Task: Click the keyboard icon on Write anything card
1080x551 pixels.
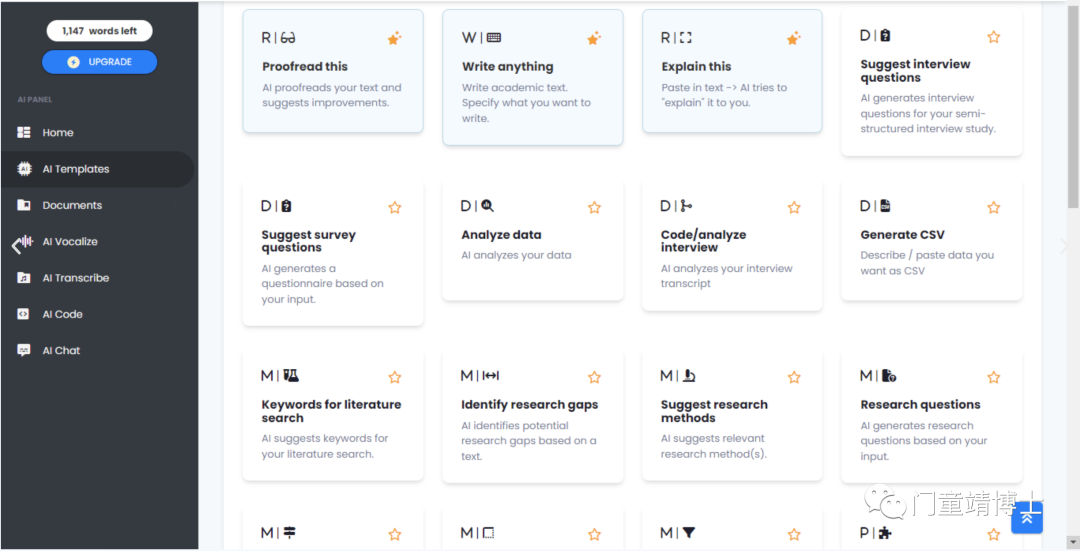Action: [x=494, y=38]
